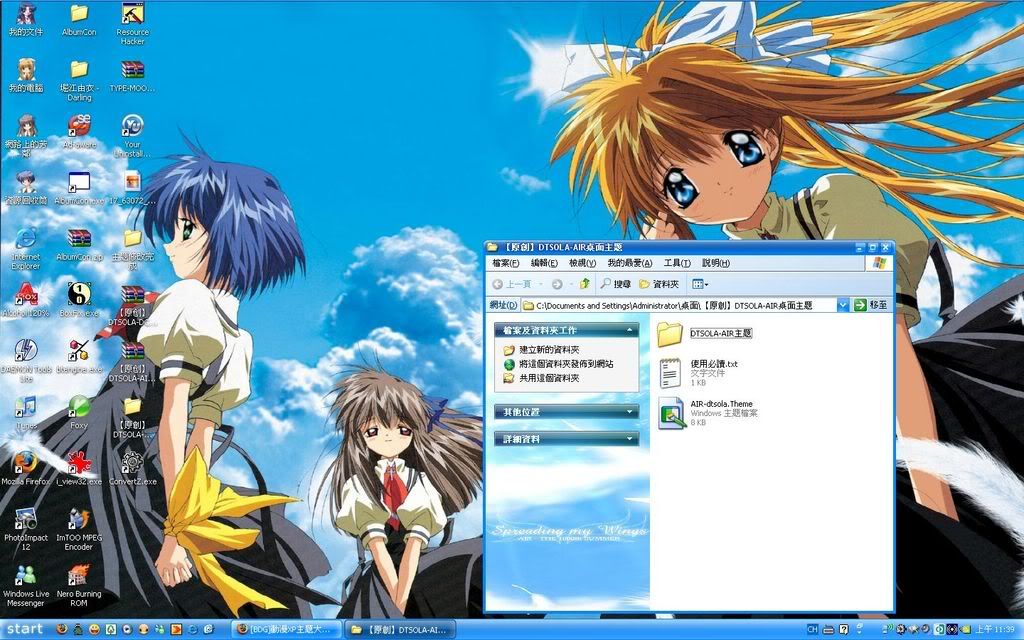Select the AlbumCon.zip archive icon
The width and height of the screenshot is (1024, 640).
79,244
